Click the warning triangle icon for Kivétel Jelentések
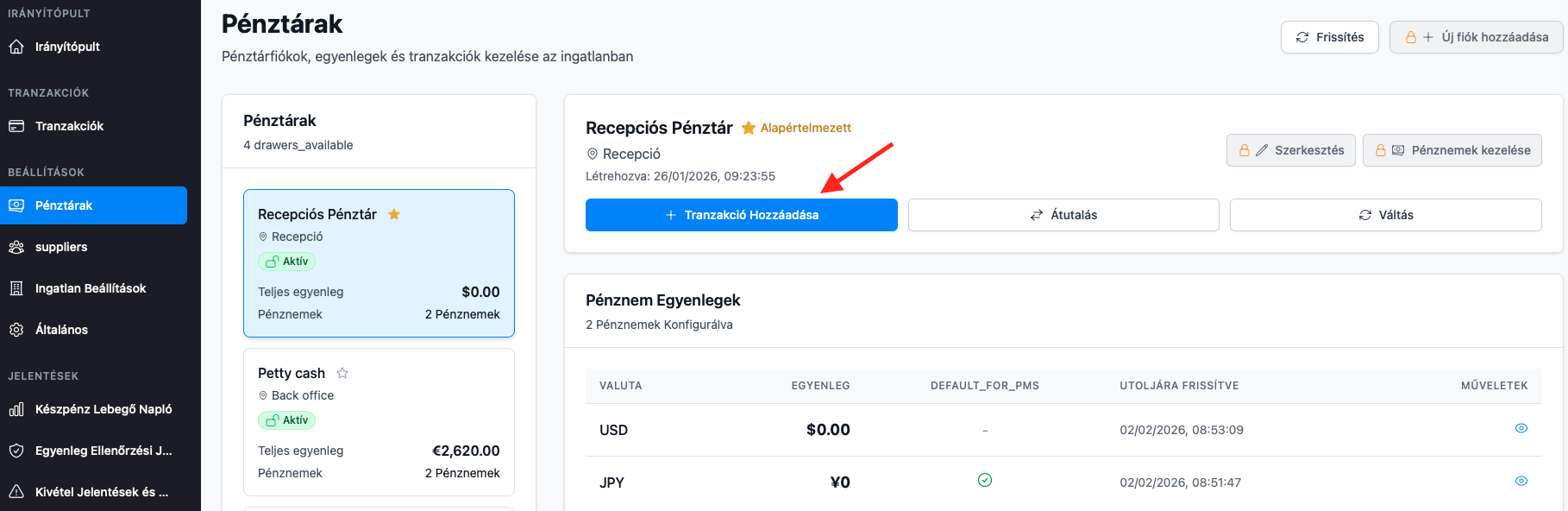Image resolution: width=1568 pixels, height=511 pixels. [16, 492]
